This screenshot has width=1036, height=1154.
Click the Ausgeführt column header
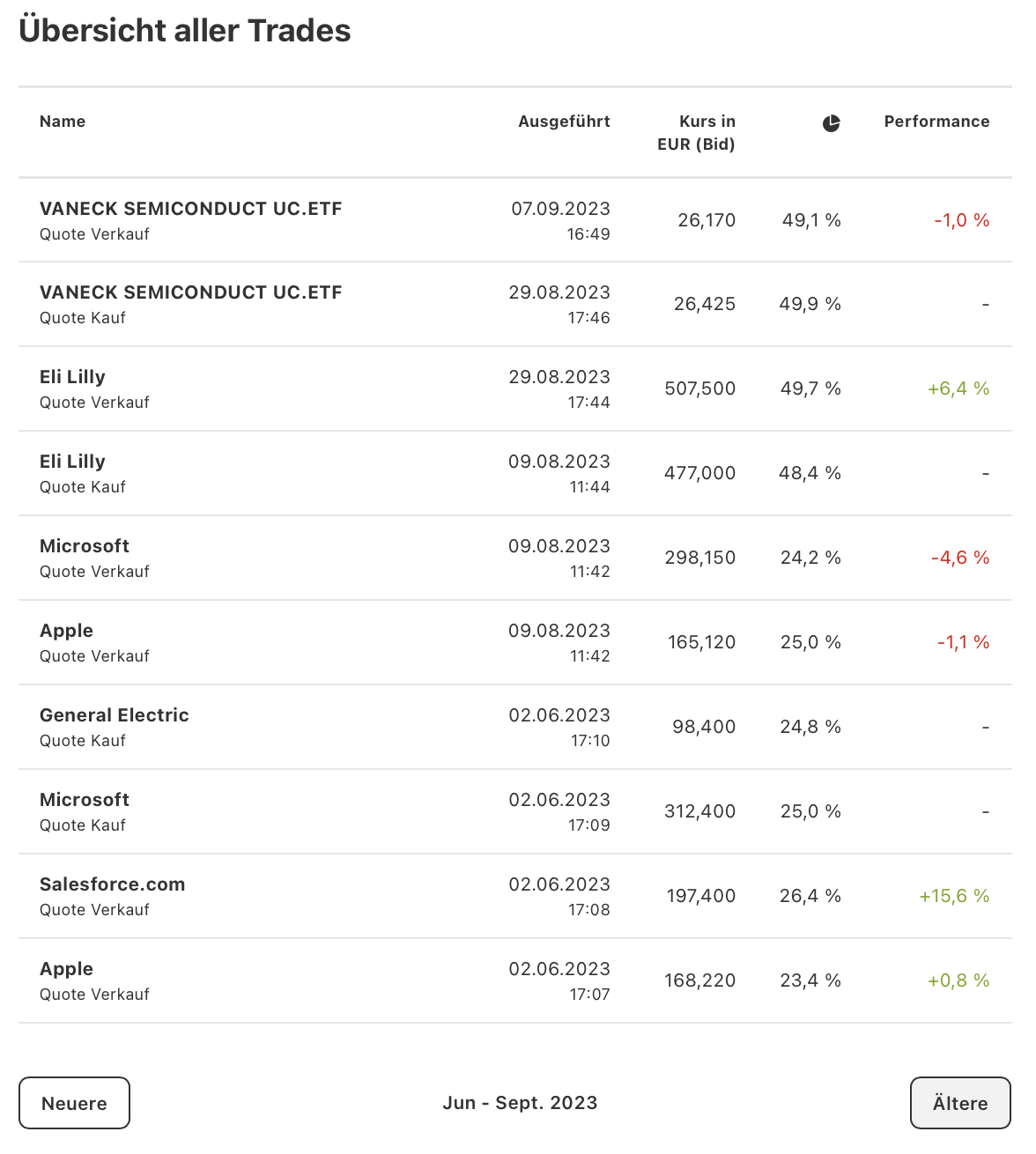click(564, 122)
